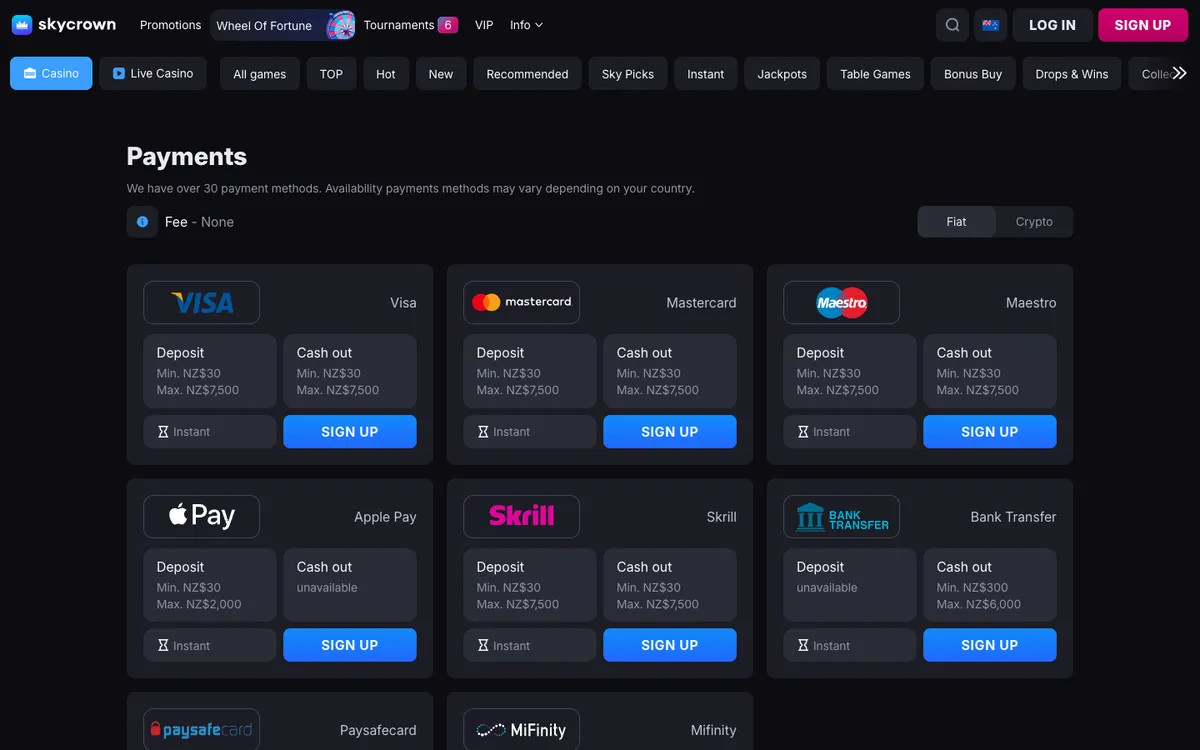Select the All games category tab
The width and height of the screenshot is (1200, 750).
(260, 74)
